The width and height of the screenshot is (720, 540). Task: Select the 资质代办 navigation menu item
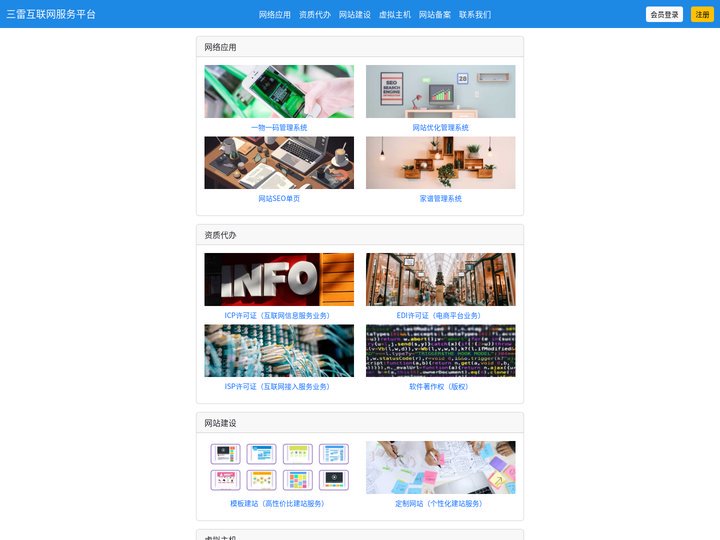(x=315, y=15)
